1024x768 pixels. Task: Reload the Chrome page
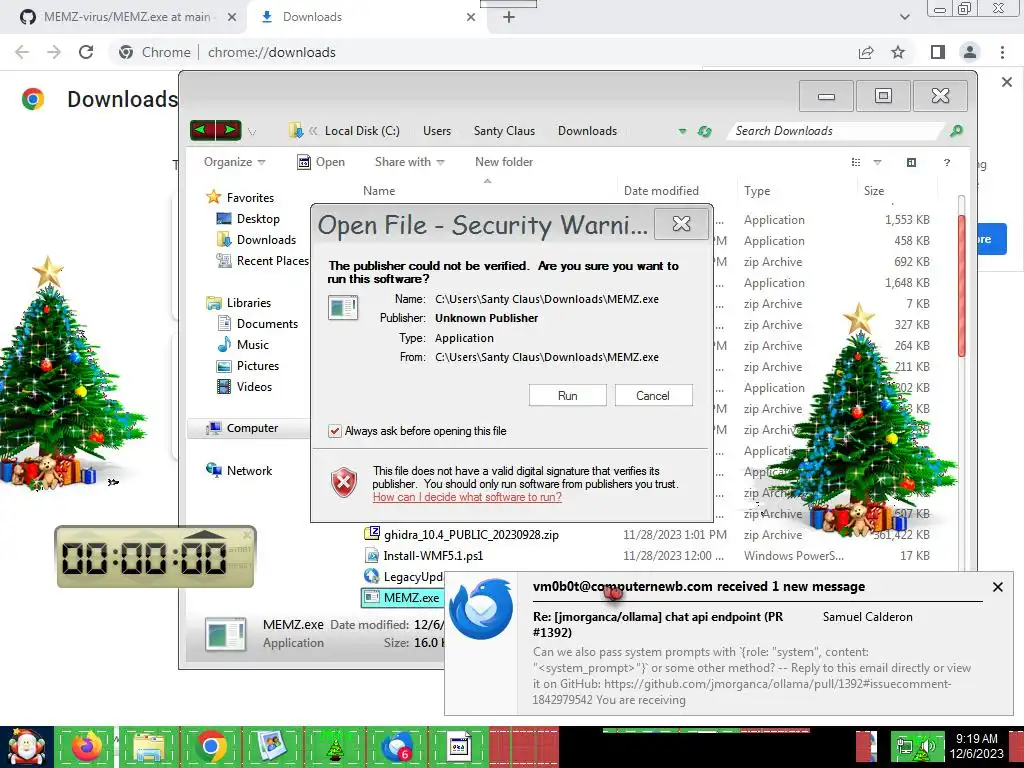tap(86, 52)
